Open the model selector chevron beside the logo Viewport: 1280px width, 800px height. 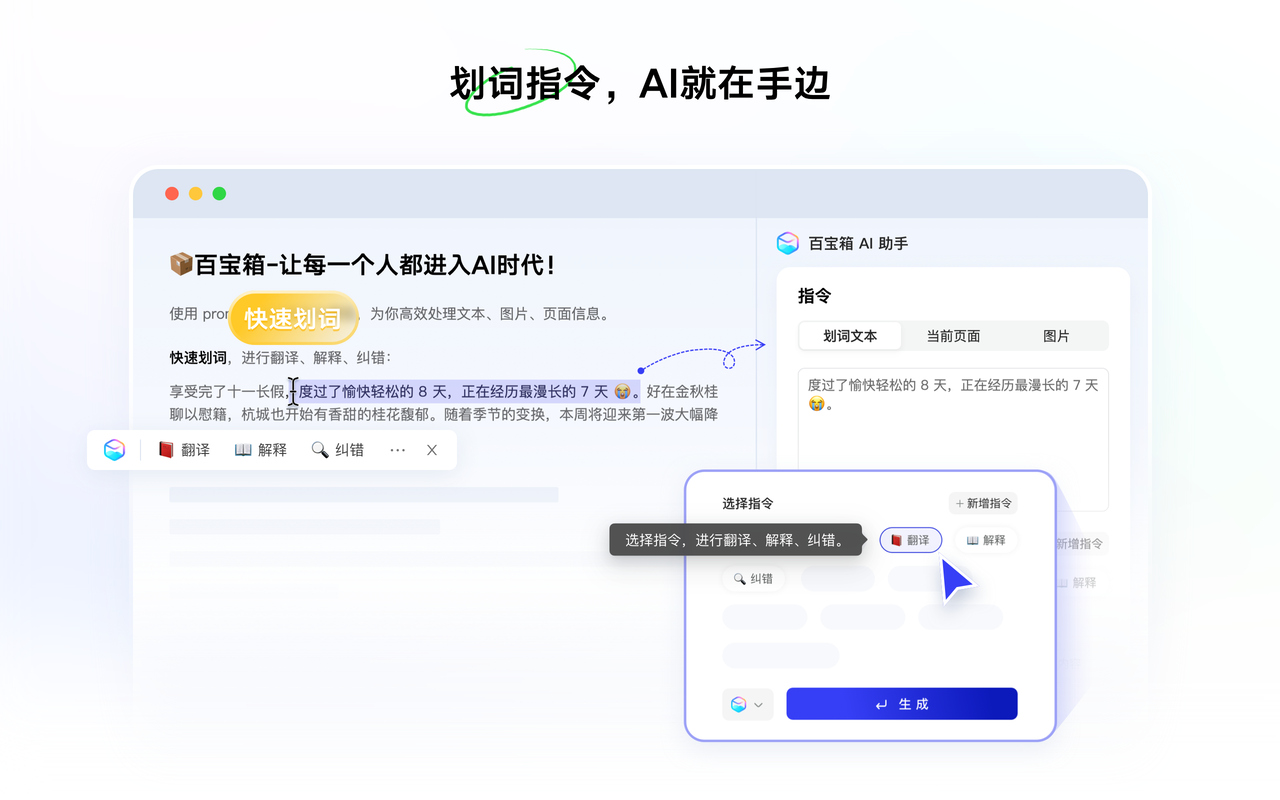point(757,704)
